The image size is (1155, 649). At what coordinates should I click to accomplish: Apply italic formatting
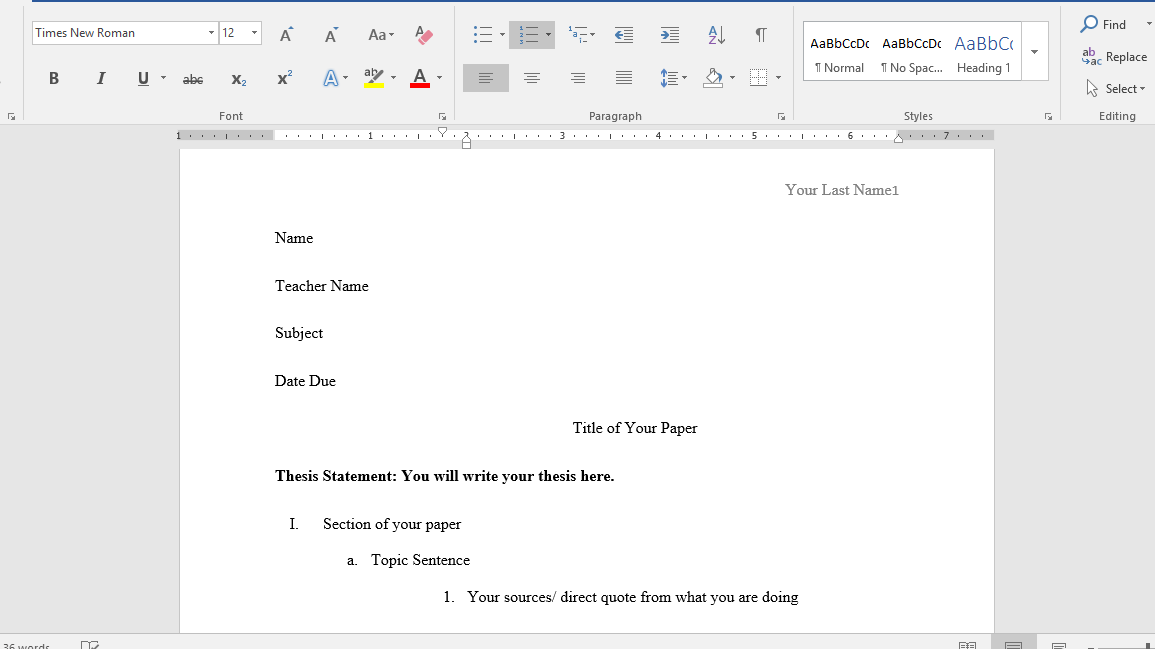click(x=100, y=77)
